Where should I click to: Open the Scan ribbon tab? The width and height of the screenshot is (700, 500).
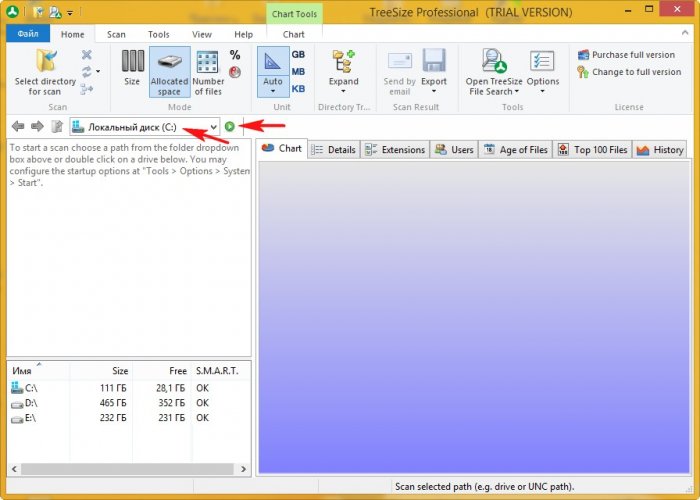116,34
